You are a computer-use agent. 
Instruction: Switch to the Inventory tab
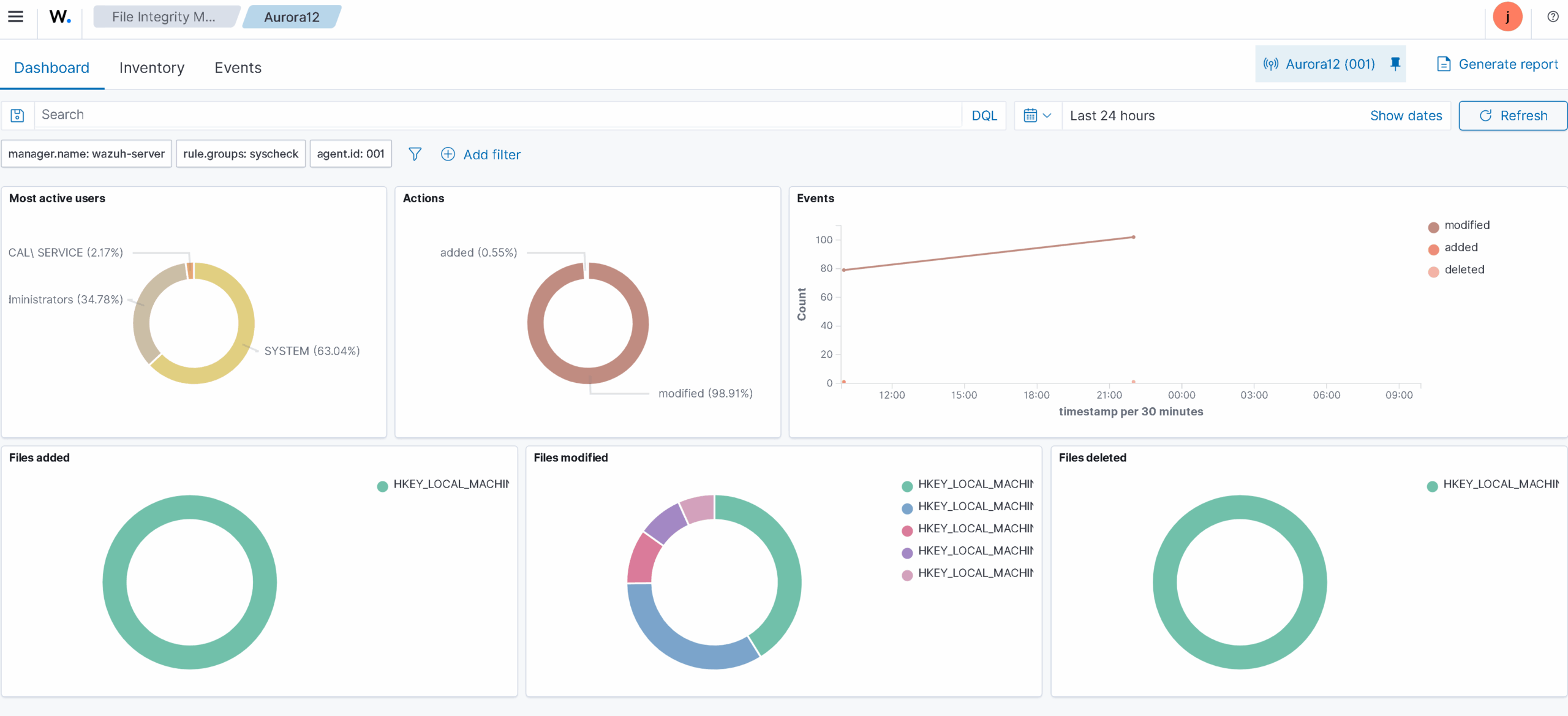pos(151,67)
